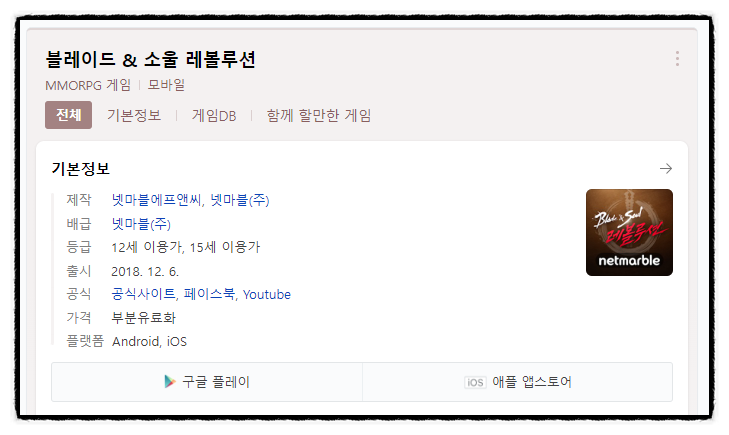
Task: Click the 넷마블(주) publisher link in 배급 row
Action: [141, 224]
